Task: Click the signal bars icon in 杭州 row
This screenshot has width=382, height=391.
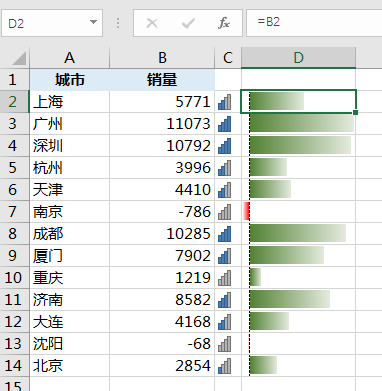Action: pos(224,168)
